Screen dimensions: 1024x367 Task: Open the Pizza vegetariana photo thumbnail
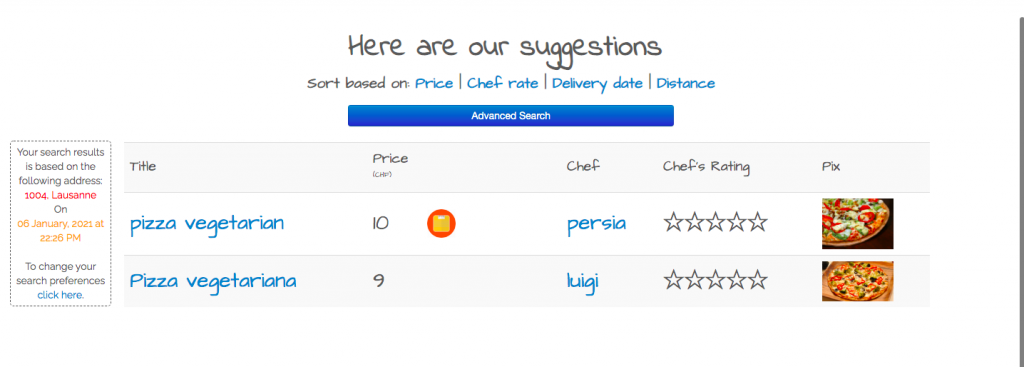coord(857,281)
